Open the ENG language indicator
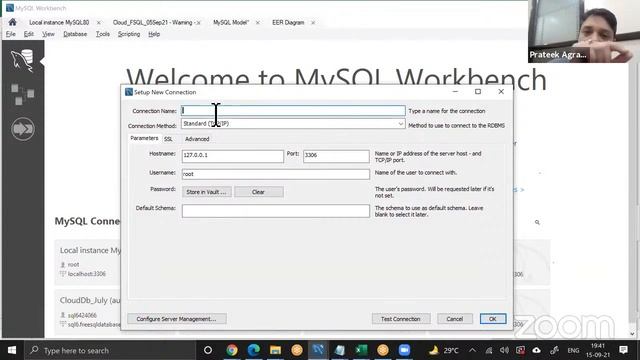Viewport: 640px width, 360px height. [573, 351]
